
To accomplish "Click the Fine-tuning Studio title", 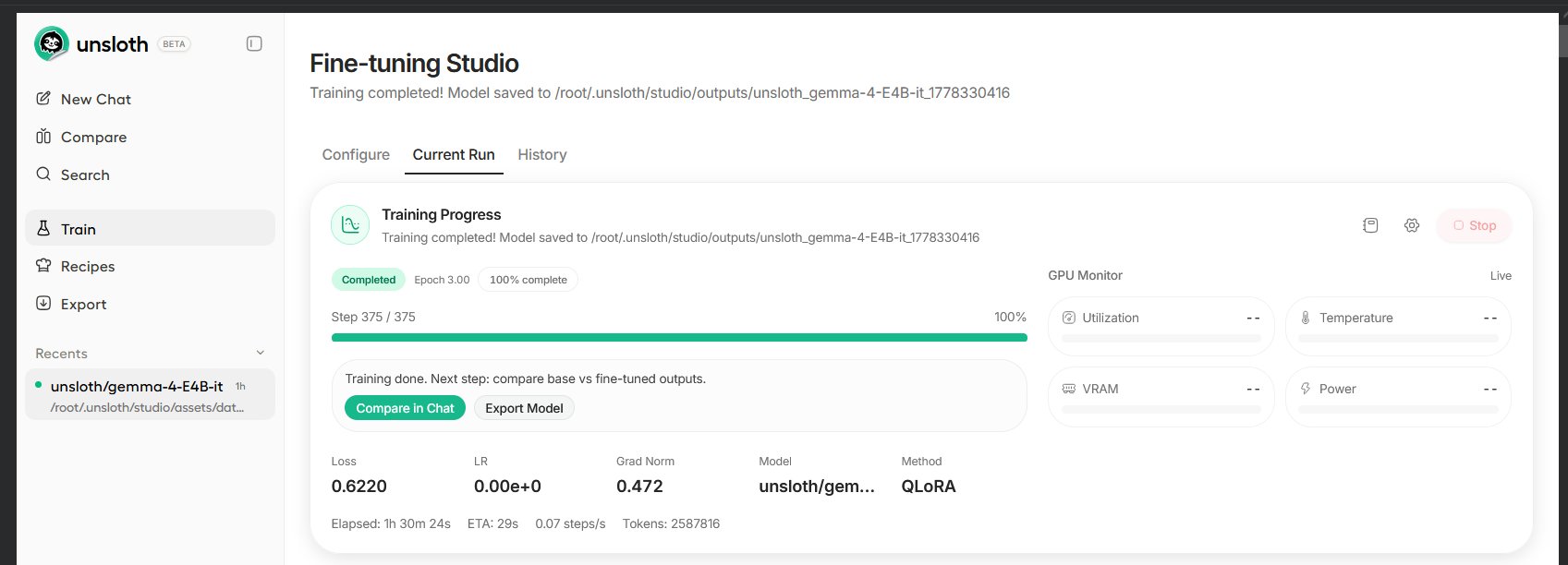I will pyautogui.click(x=414, y=63).
